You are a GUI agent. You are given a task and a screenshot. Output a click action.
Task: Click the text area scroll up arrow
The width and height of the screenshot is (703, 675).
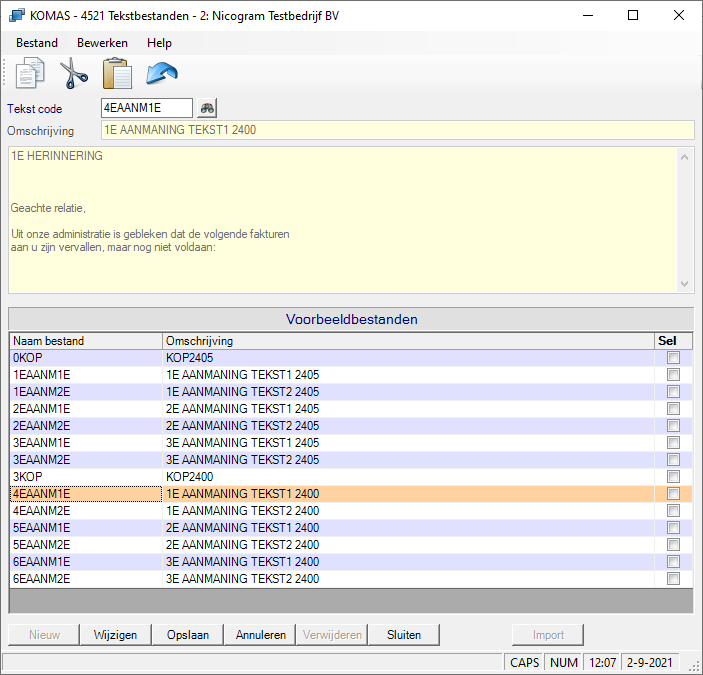coord(685,157)
